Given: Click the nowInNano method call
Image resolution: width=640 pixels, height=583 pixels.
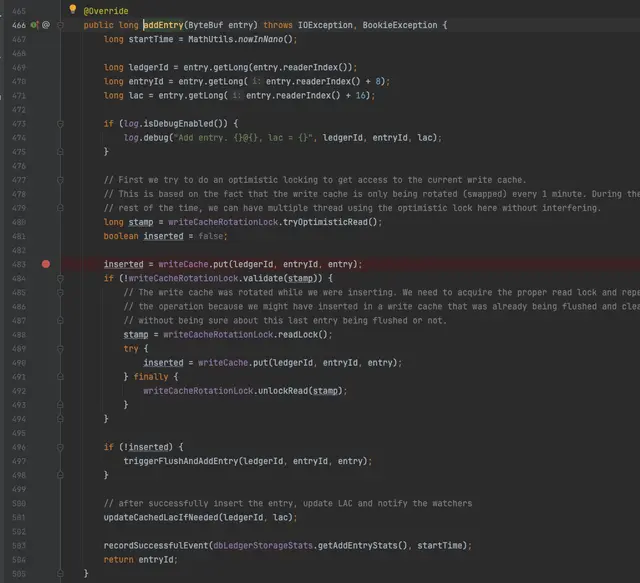Looking at the screenshot, I should point(258,39).
